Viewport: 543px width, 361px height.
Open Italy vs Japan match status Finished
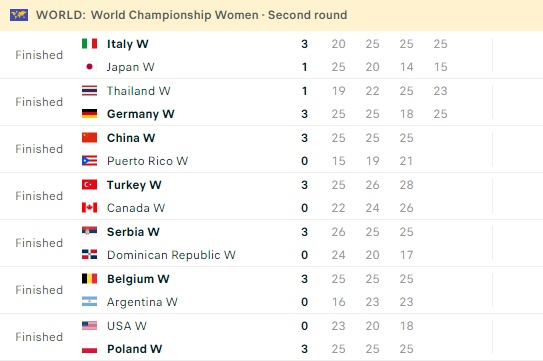coord(39,55)
